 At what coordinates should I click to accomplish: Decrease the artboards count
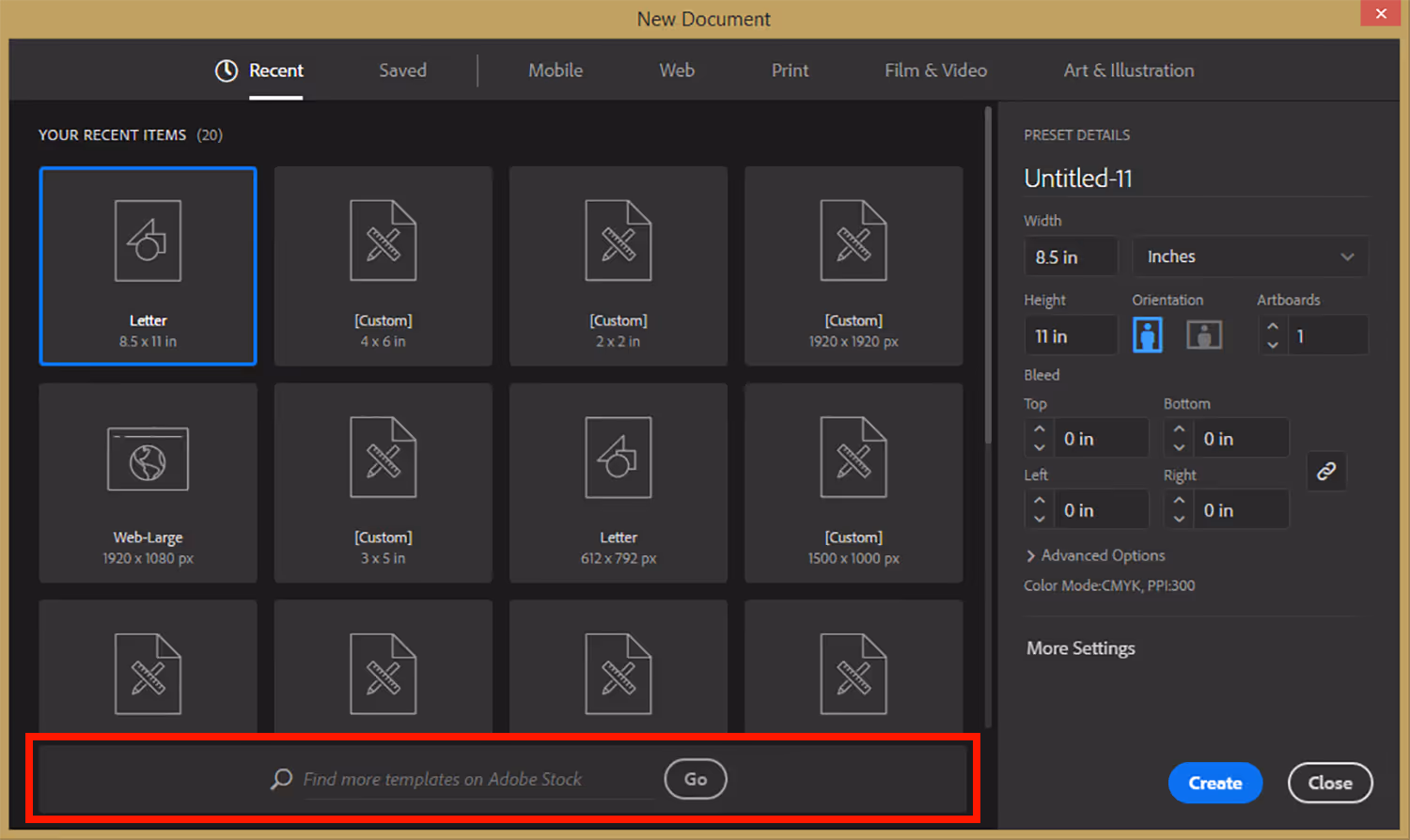(1273, 345)
